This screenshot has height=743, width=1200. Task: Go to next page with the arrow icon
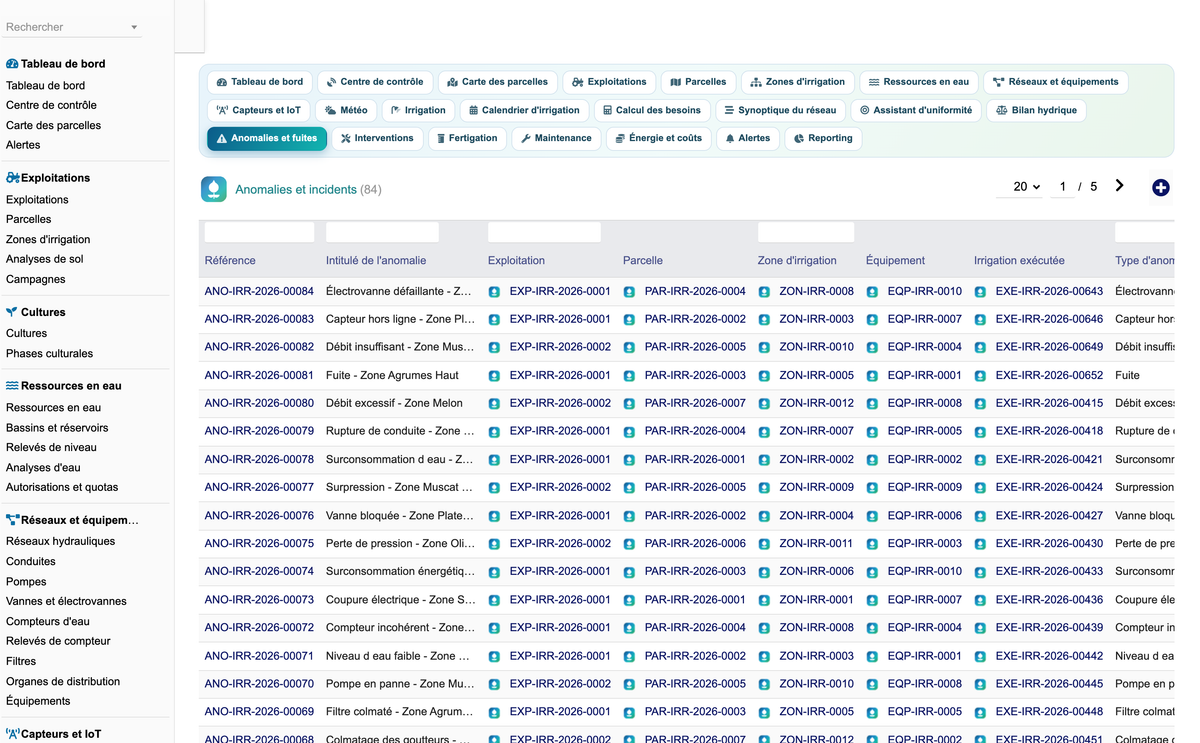[1119, 186]
